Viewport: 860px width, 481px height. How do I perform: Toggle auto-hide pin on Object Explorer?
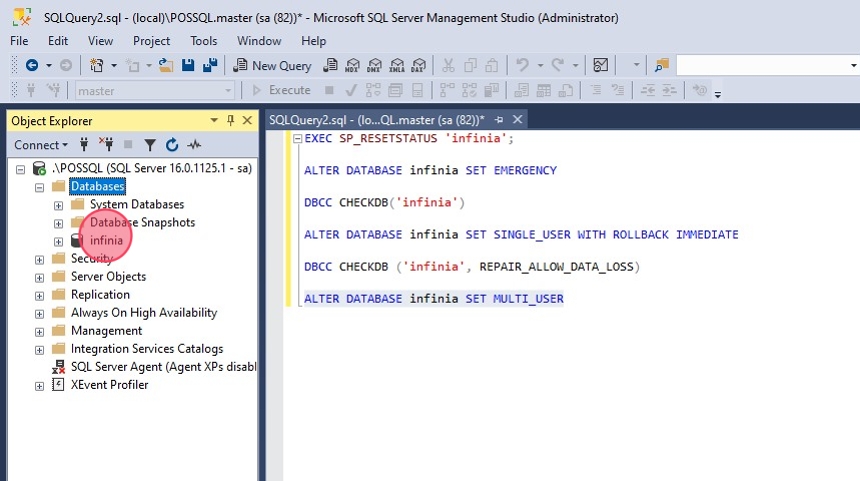click(231, 121)
